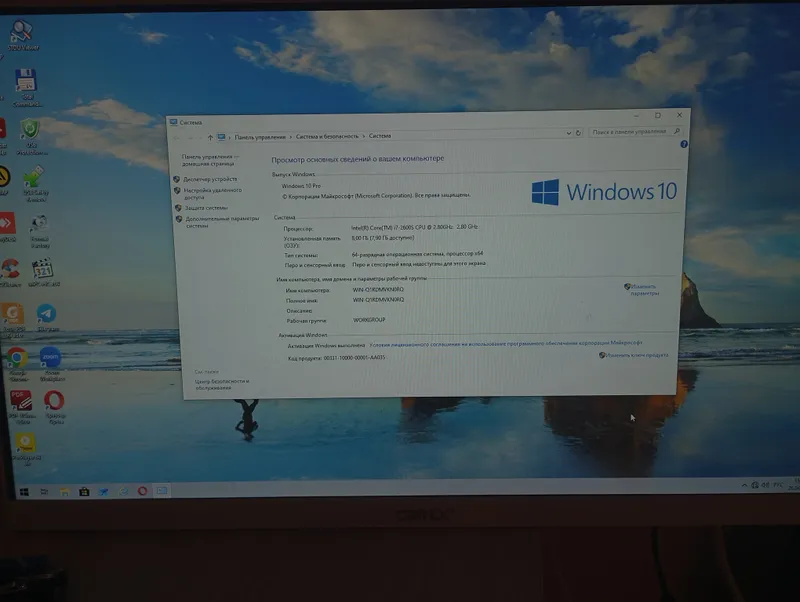
Task: Open the Opera browser desktop icon
Action: point(55,407)
